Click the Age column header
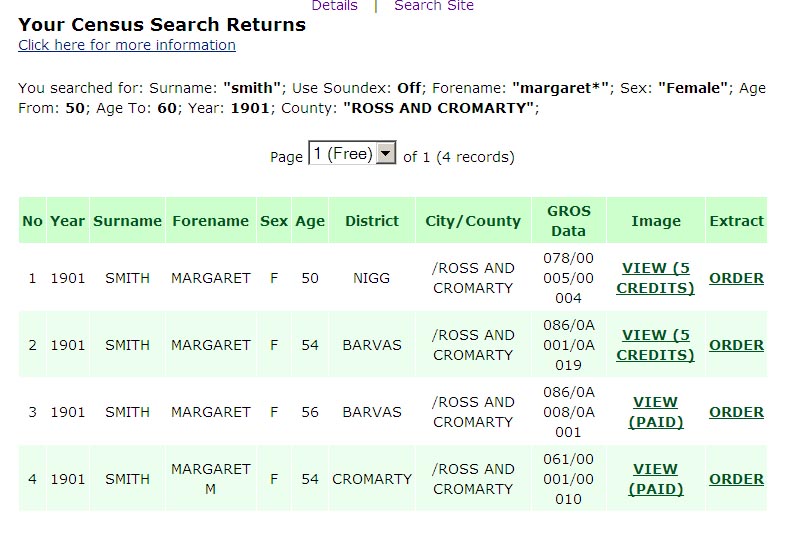The width and height of the screenshot is (789, 536). pyautogui.click(x=310, y=221)
